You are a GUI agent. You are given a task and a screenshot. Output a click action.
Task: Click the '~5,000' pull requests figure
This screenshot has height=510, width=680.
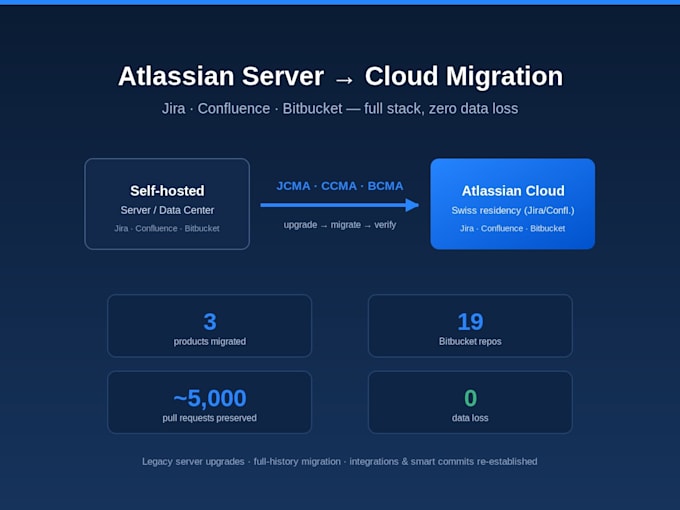pos(210,398)
